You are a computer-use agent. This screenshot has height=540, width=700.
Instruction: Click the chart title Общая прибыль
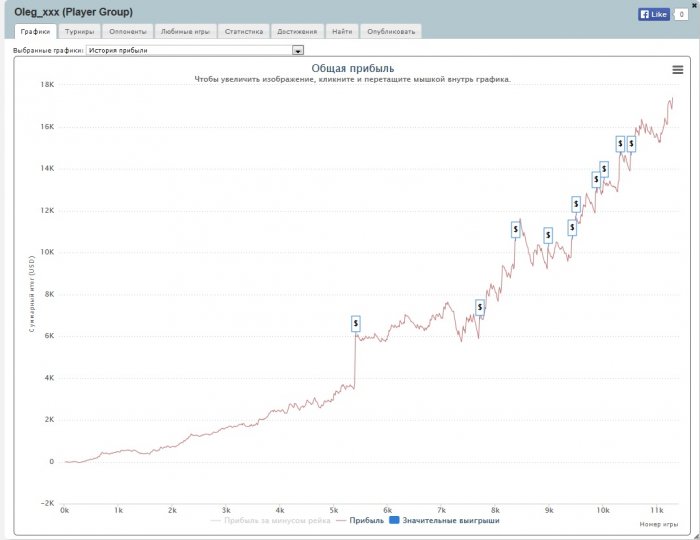tap(353, 68)
